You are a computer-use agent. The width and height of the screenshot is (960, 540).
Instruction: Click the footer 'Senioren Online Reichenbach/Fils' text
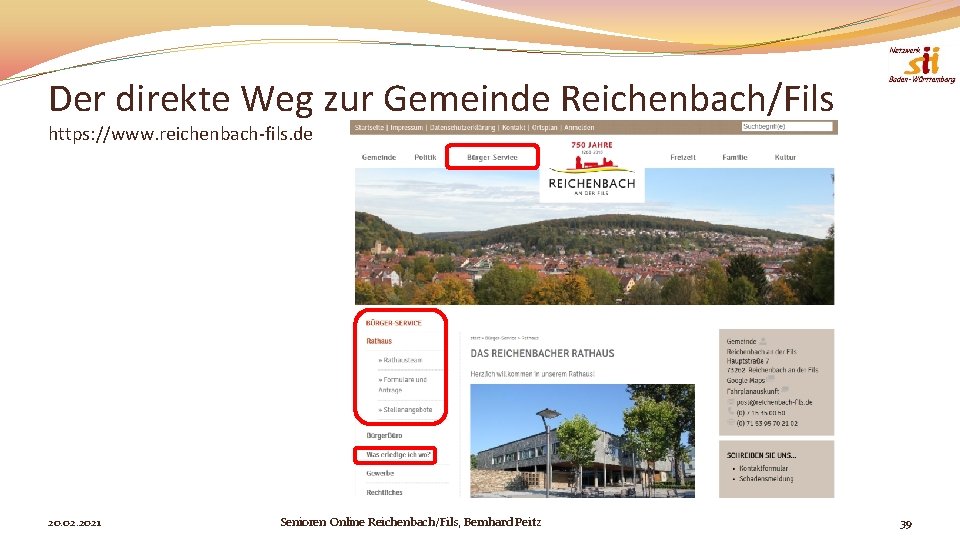369,522
